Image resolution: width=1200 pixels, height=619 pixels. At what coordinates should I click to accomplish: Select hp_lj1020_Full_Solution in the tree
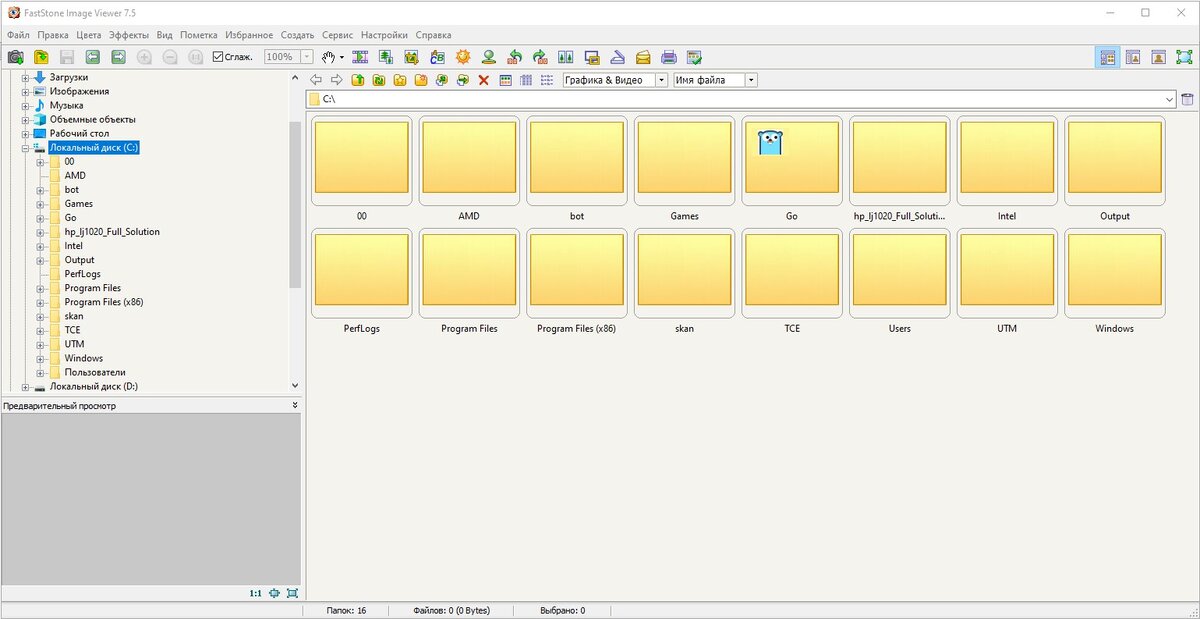(112, 232)
